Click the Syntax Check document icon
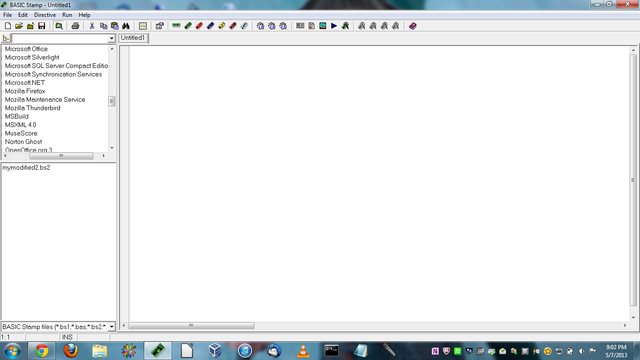 pos(311,26)
